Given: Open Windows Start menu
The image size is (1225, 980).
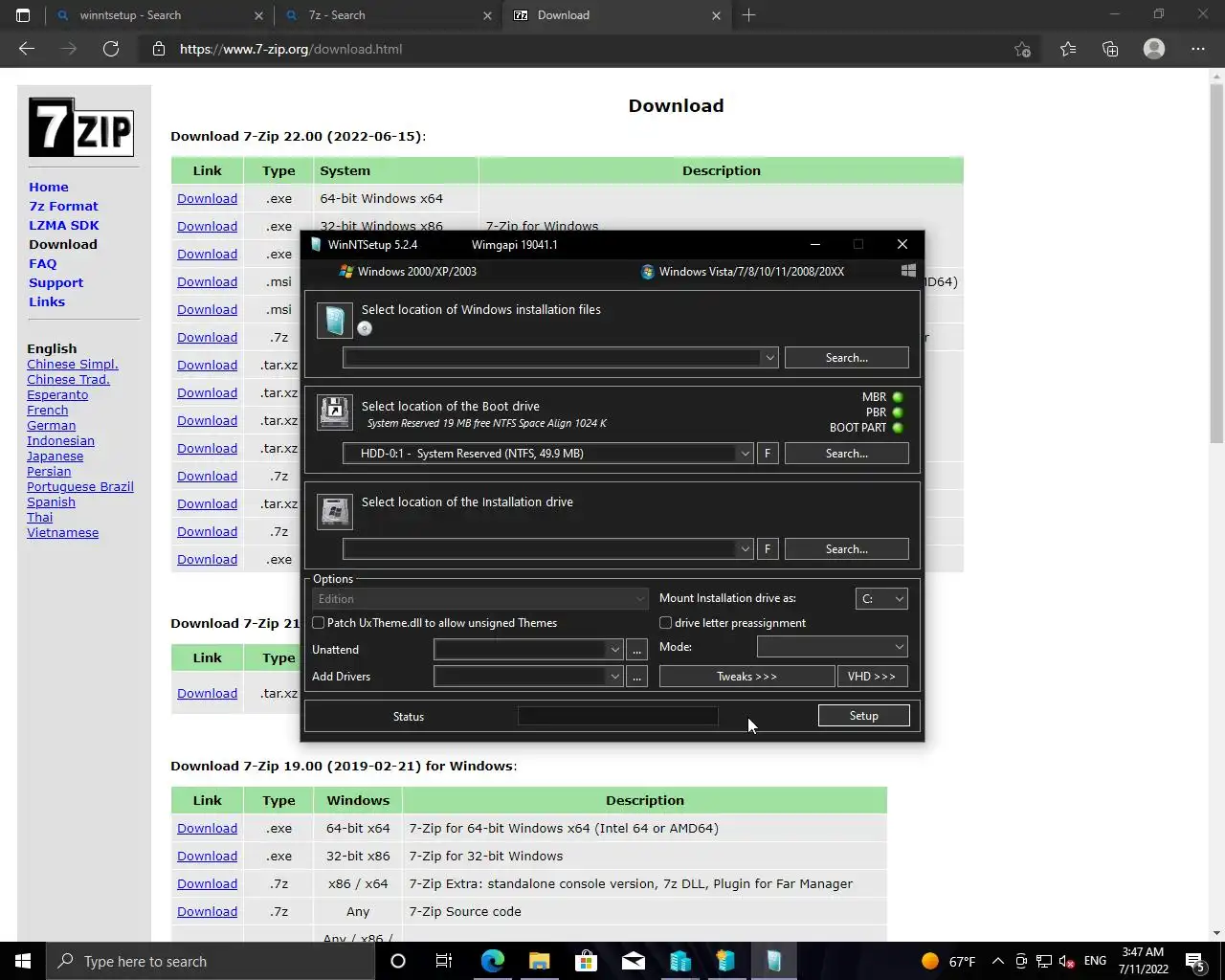Looking at the screenshot, I should coord(23,961).
